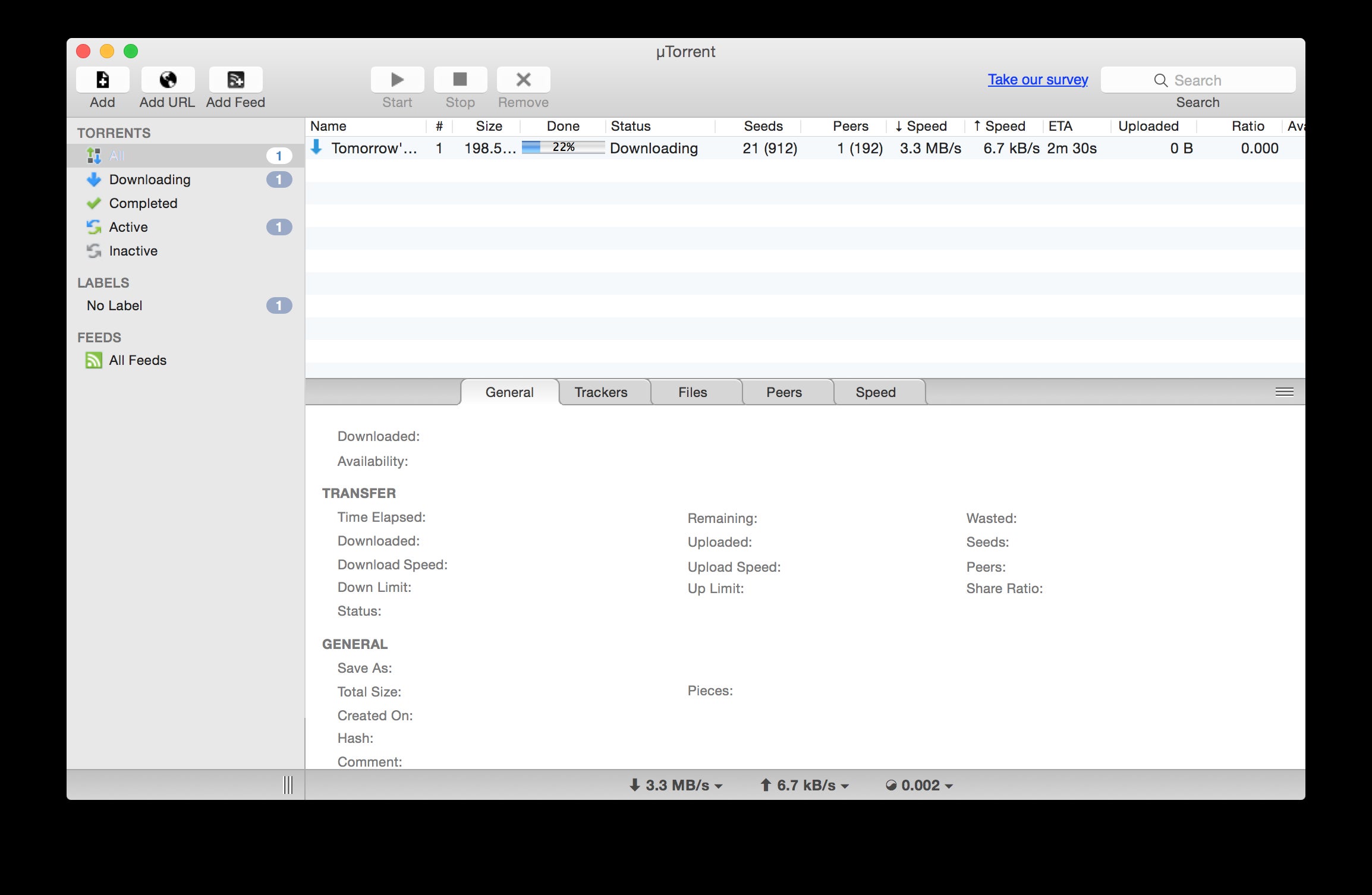Click the torrent list options menu icon
This screenshot has width=1372, height=895.
(x=1284, y=392)
